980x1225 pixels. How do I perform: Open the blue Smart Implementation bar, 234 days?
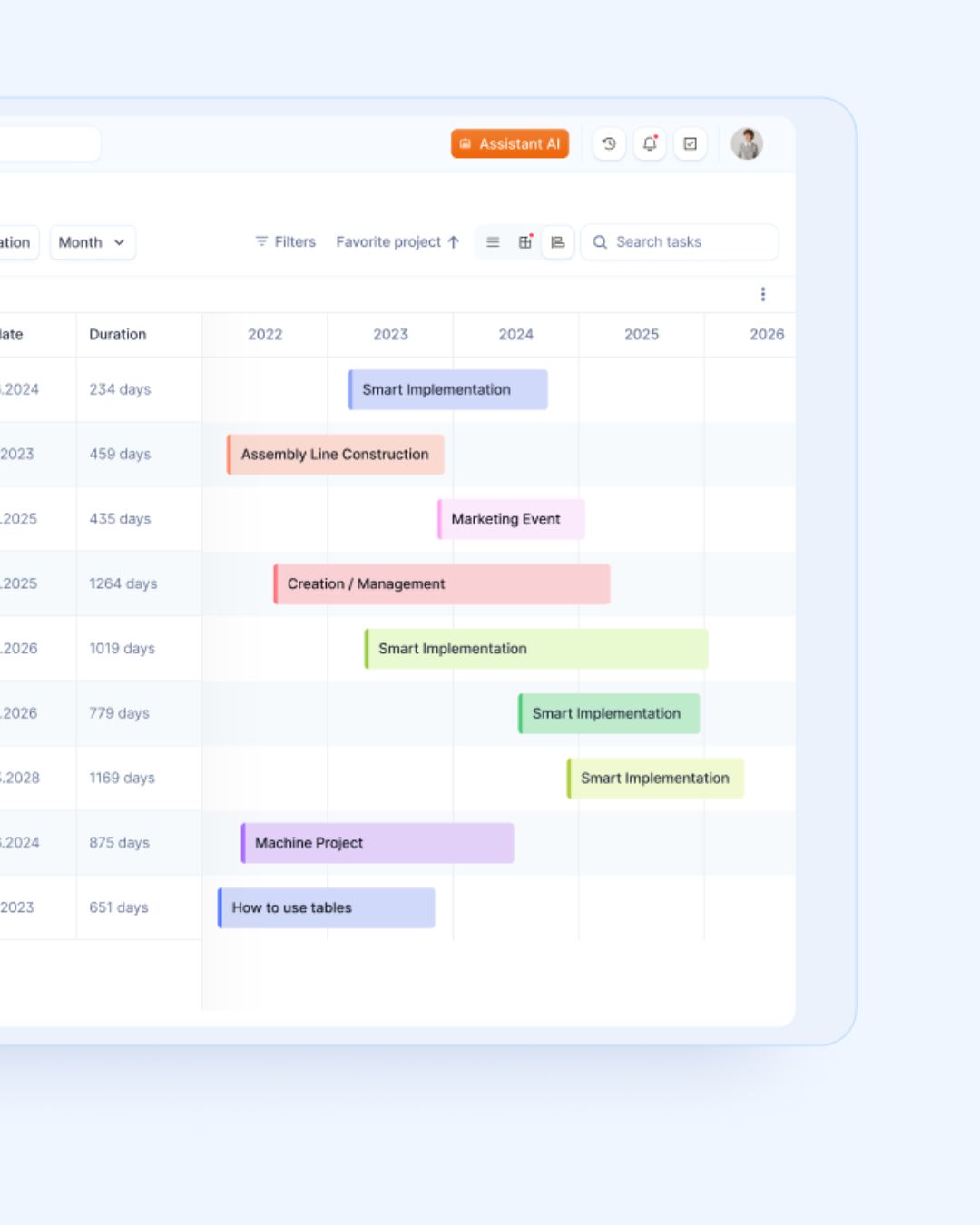448,389
